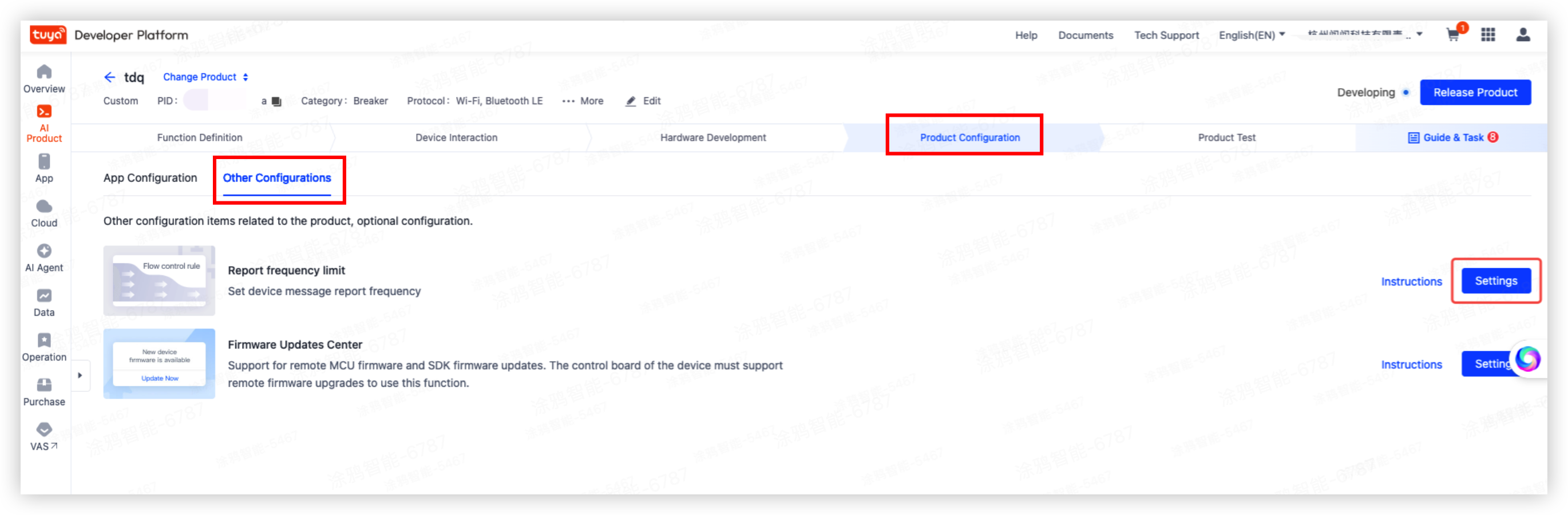Open the Guide & Task panel
The width and height of the screenshot is (1568, 515).
pyautogui.click(x=1452, y=137)
